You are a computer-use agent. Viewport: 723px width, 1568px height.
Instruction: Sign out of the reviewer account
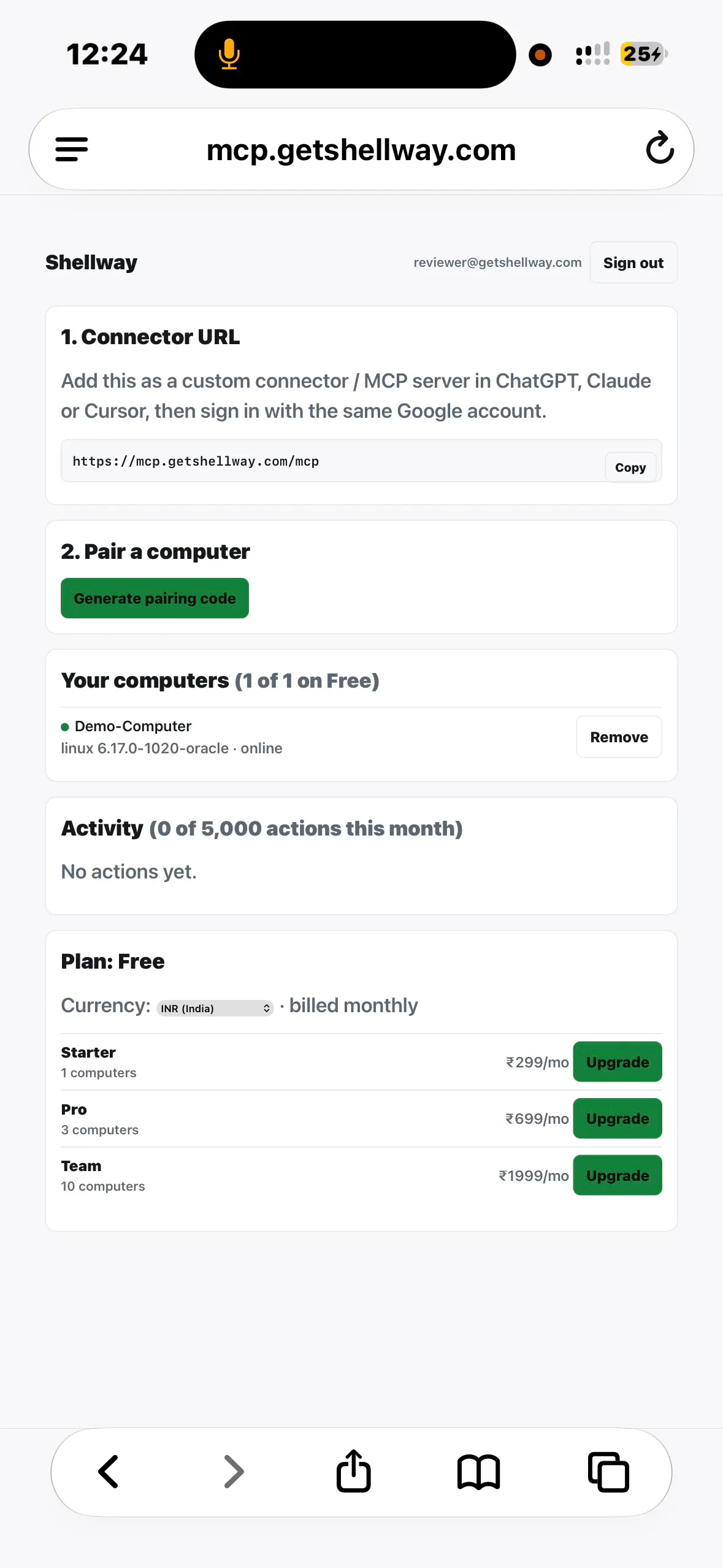(x=633, y=263)
